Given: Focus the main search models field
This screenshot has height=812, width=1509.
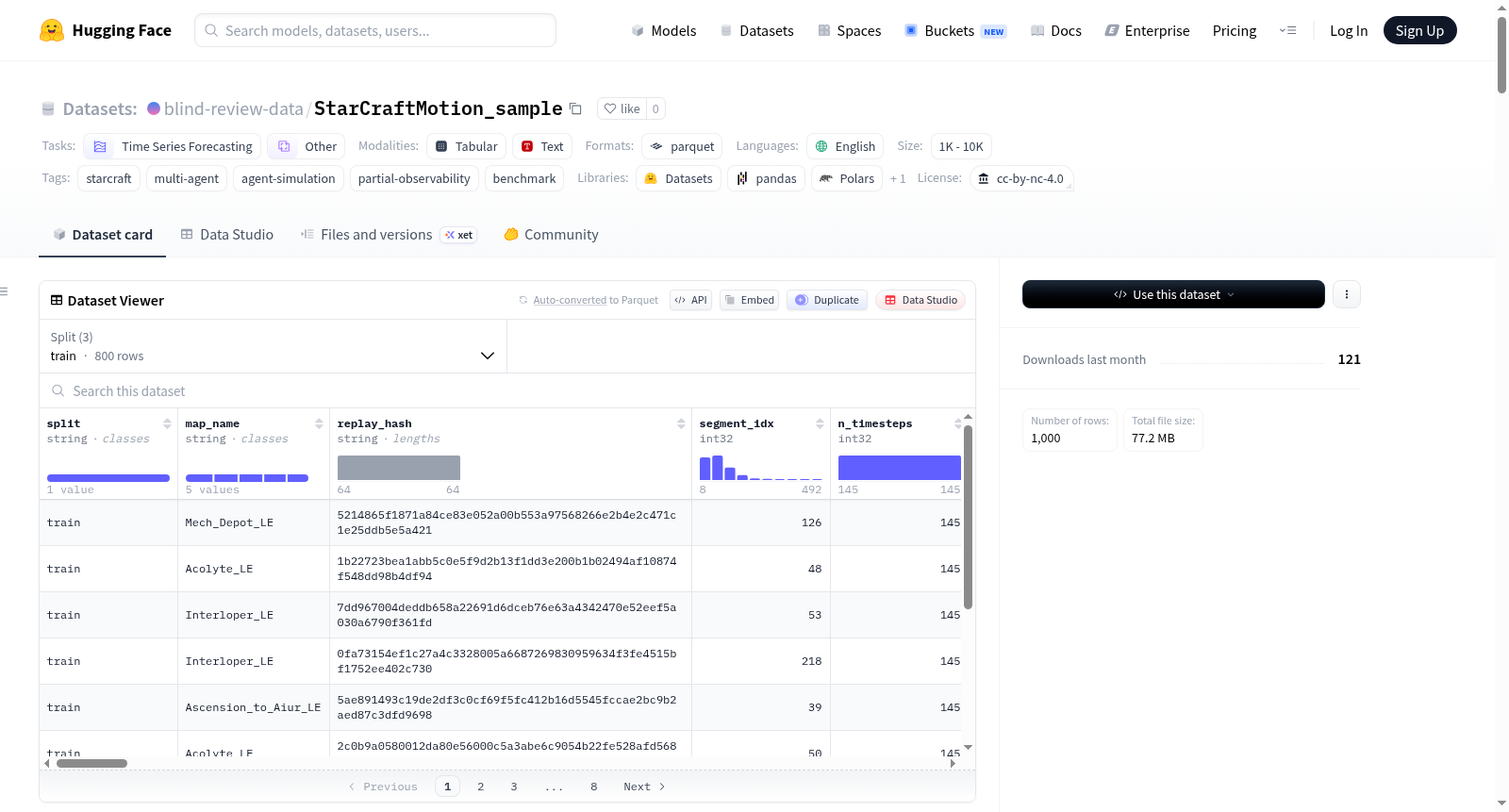Looking at the screenshot, I should click(375, 30).
